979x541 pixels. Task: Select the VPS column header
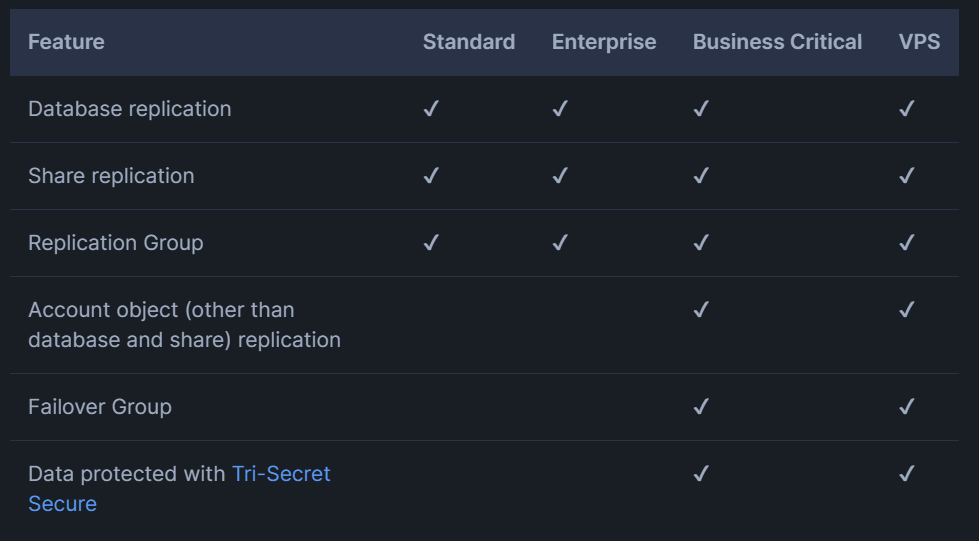click(919, 42)
